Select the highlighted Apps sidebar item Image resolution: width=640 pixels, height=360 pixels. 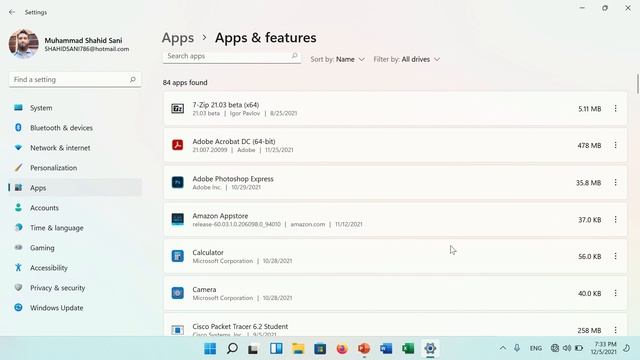click(x=75, y=188)
